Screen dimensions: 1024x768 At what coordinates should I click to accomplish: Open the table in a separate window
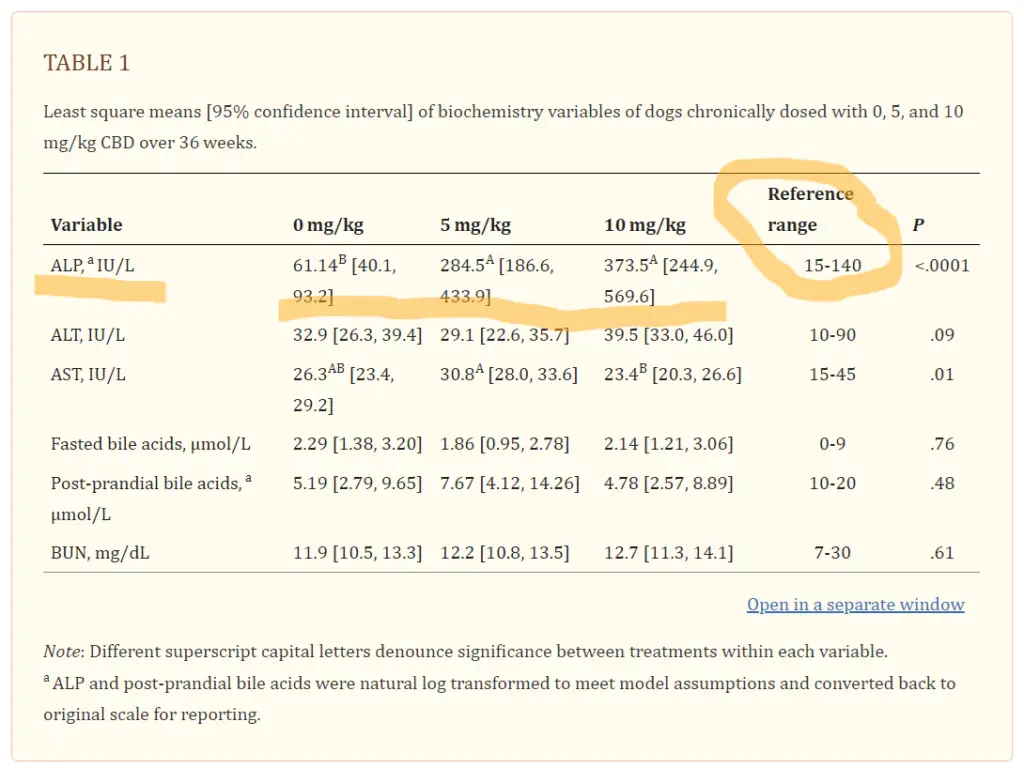(855, 605)
